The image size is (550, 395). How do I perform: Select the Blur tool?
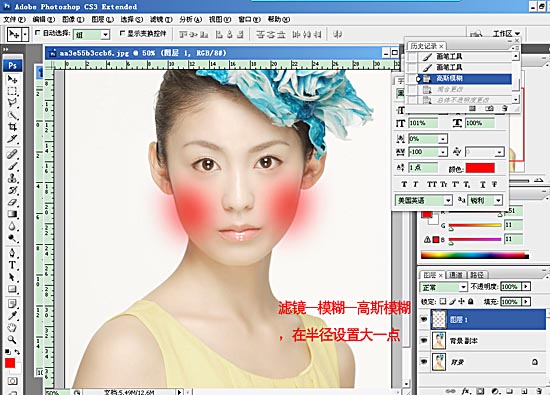[12, 226]
